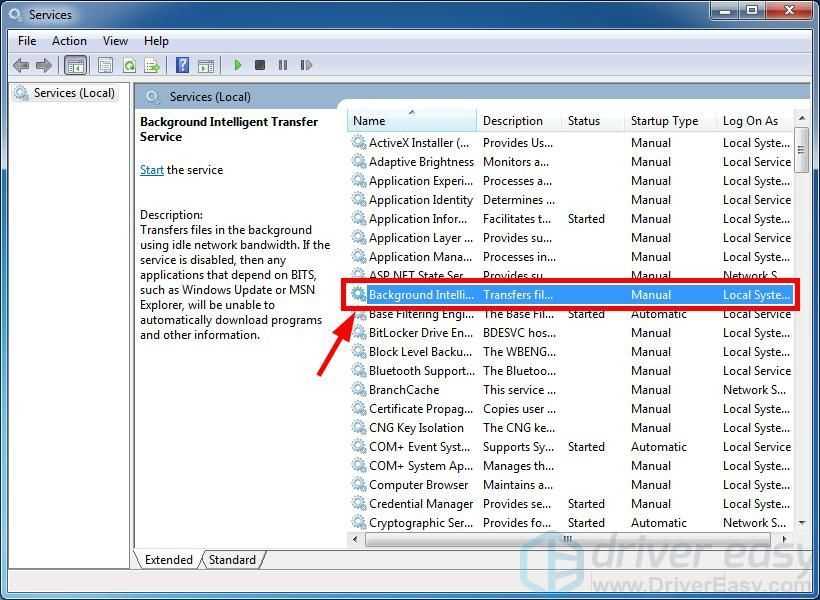Open the View menu
Image resolution: width=820 pixels, height=600 pixels.
click(x=115, y=41)
